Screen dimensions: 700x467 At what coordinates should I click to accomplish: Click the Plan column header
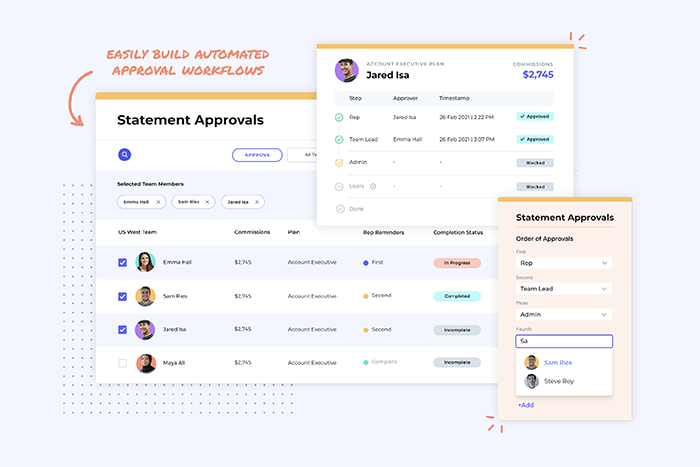(294, 232)
